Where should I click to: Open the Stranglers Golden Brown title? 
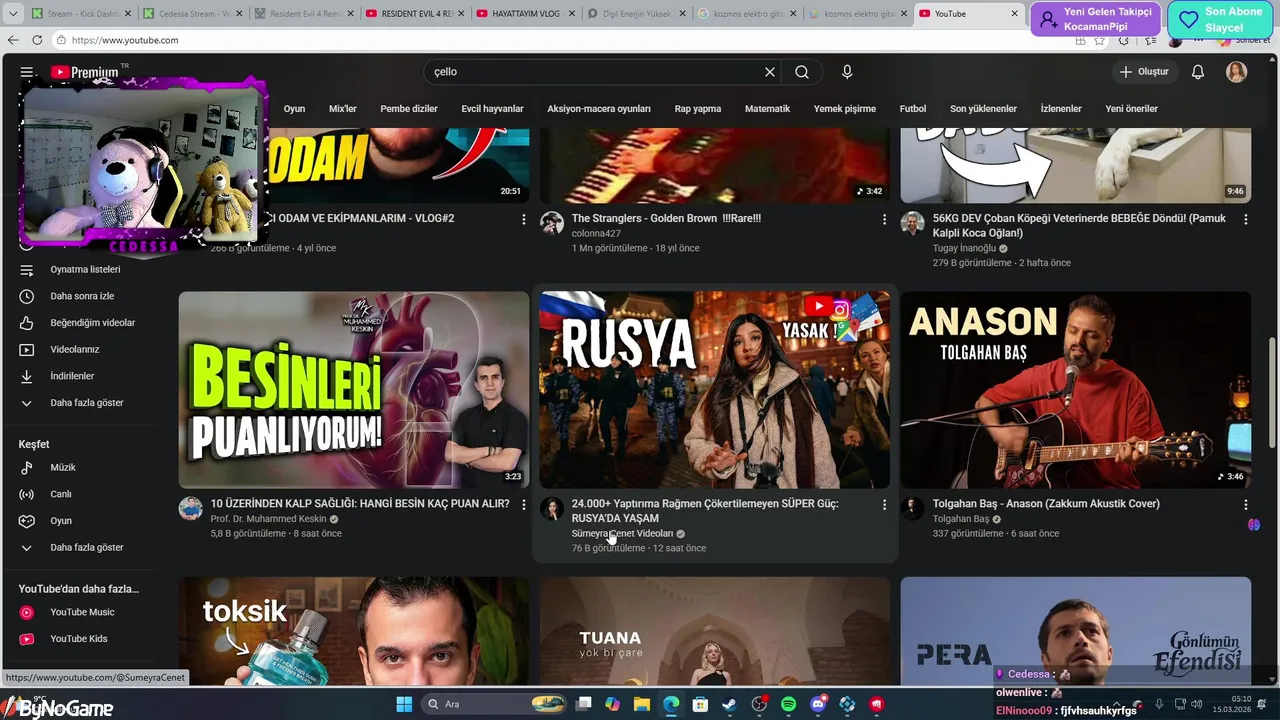(x=666, y=218)
